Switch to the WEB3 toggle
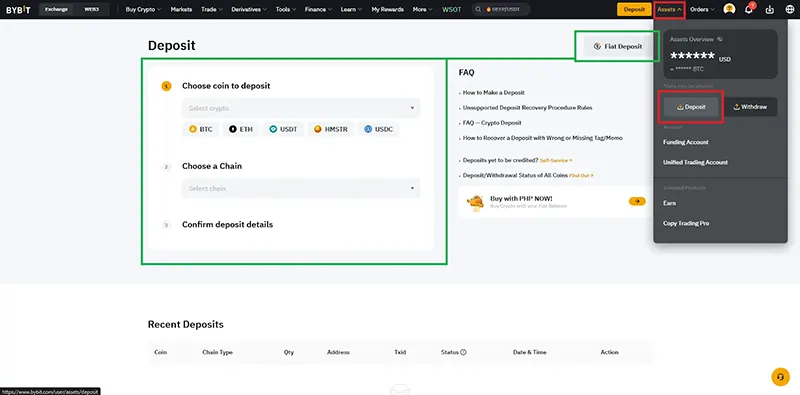This screenshot has height=395, width=800. coord(91,9)
